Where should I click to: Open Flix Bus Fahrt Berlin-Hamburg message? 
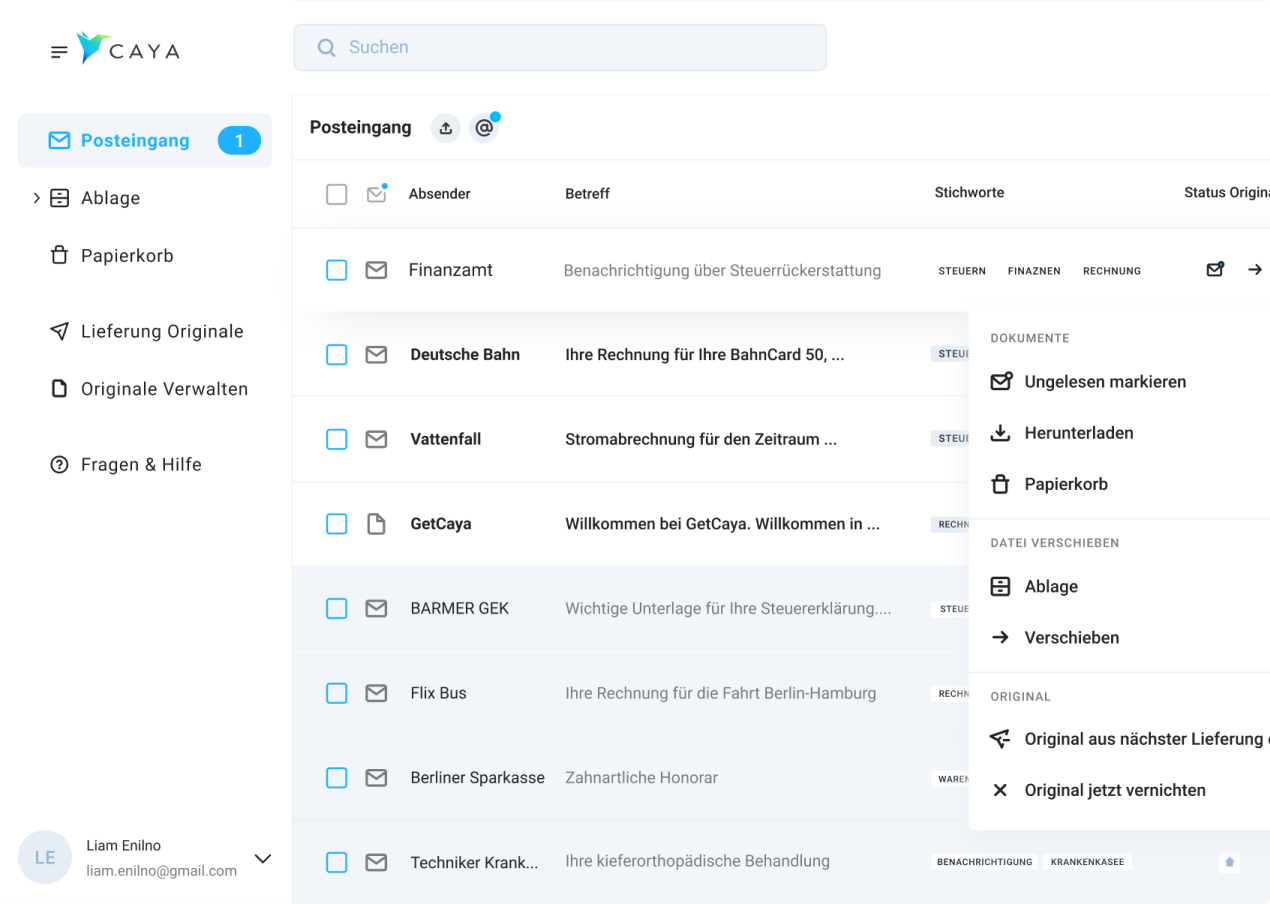[720, 693]
